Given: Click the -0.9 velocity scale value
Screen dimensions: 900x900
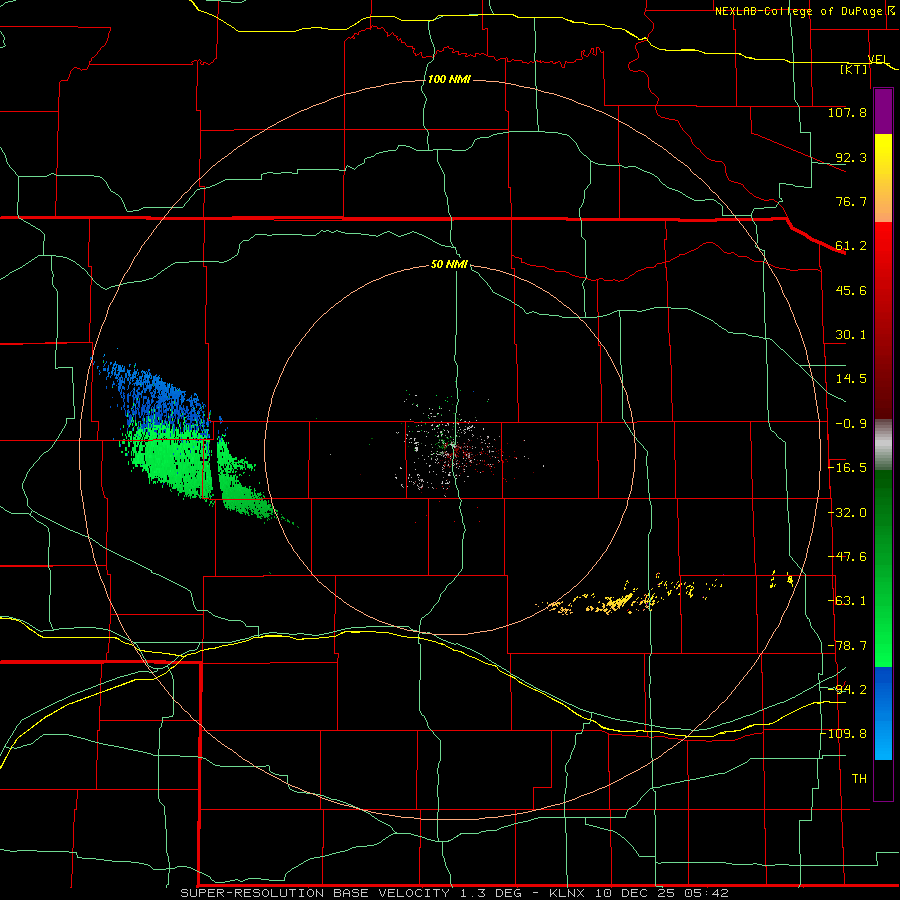Looking at the screenshot, I should (x=851, y=424).
